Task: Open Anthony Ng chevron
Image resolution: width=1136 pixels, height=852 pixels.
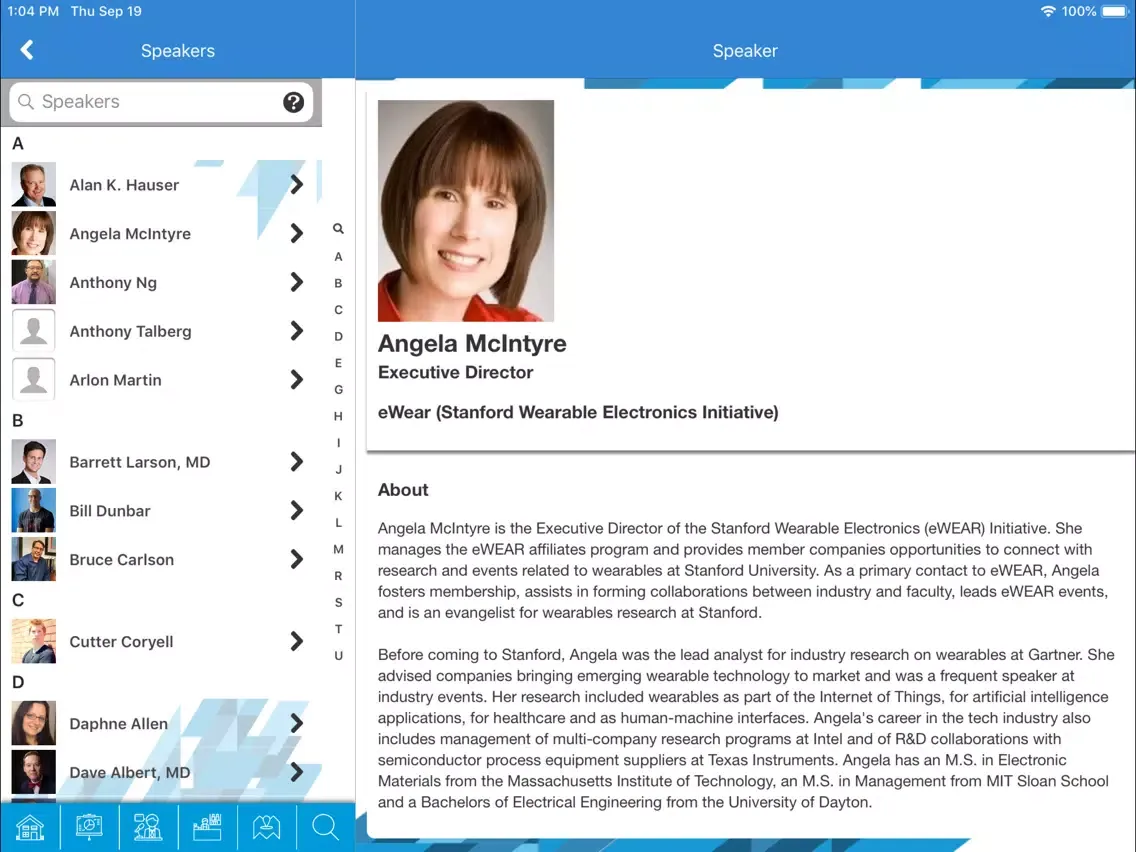Action: click(x=296, y=282)
